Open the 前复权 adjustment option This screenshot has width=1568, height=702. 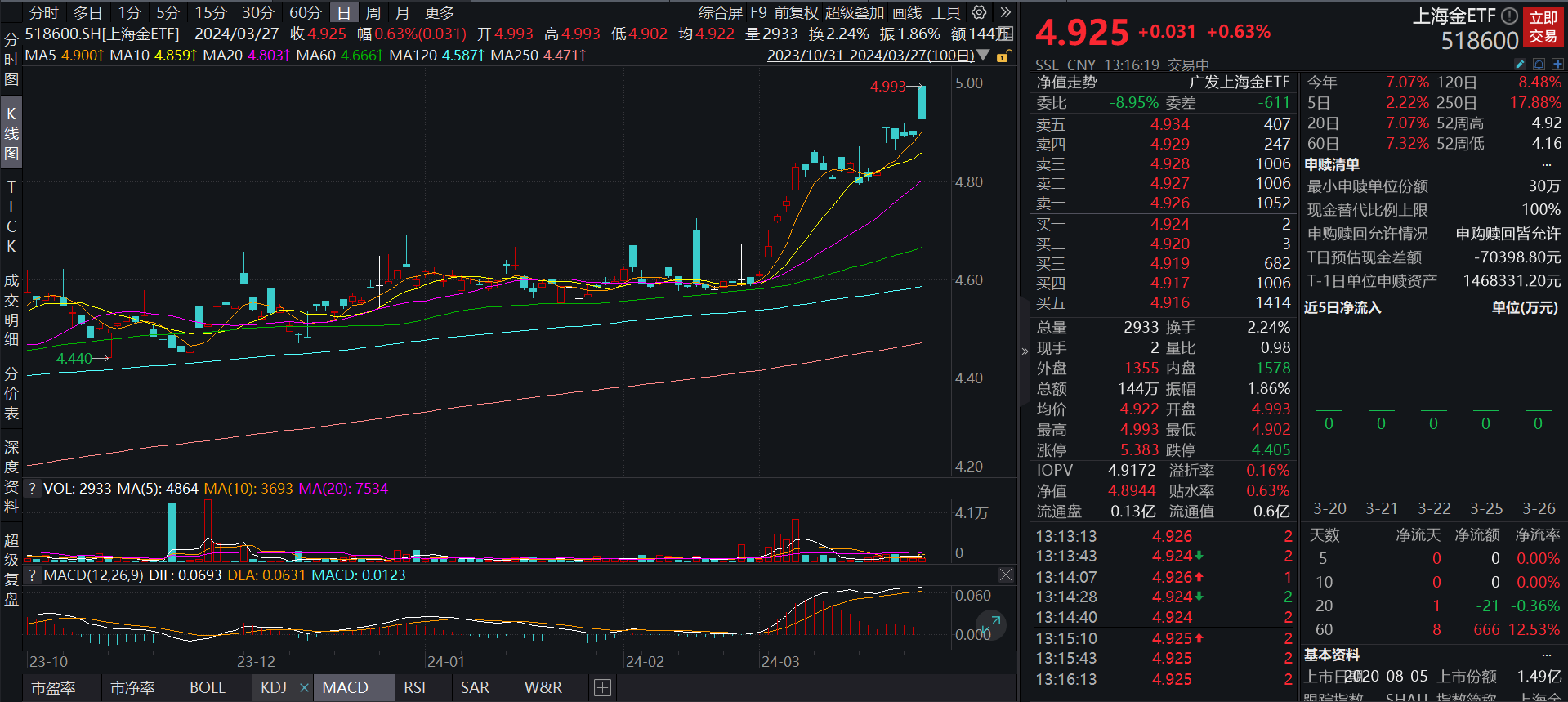tap(797, 12)
